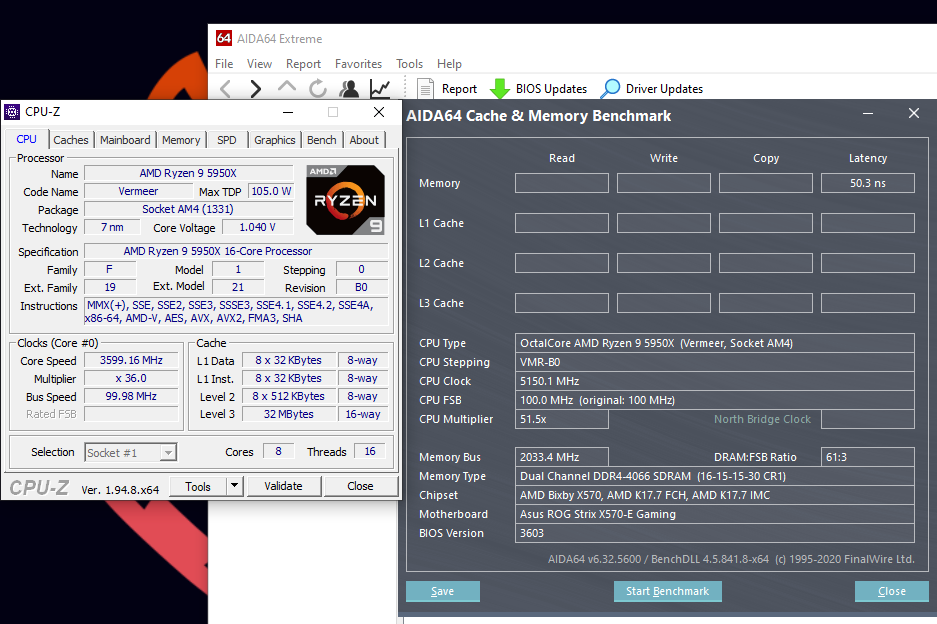The image size is (937, 624).
Task: Click Close in the benchmark window
Action: 892,591
